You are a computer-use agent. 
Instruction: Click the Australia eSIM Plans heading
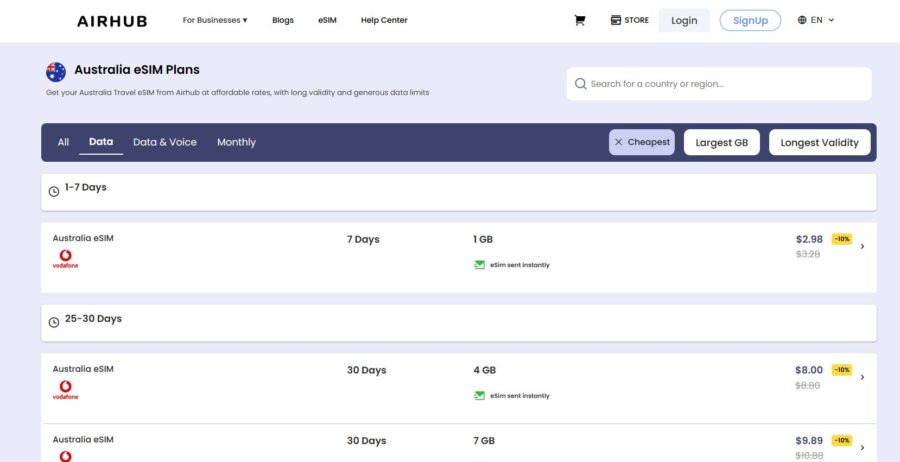pos(137,70)
